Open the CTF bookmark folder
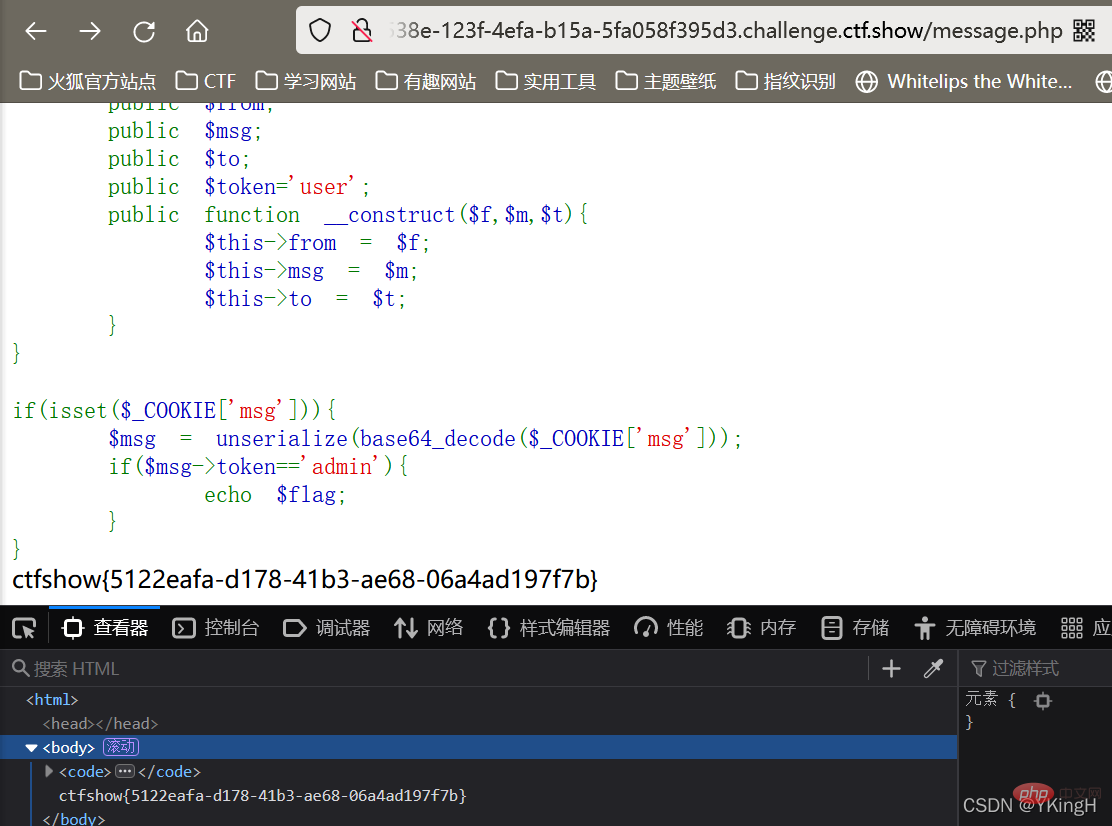This screenshot has width=1112, height=826. click(x=206, y=82)
